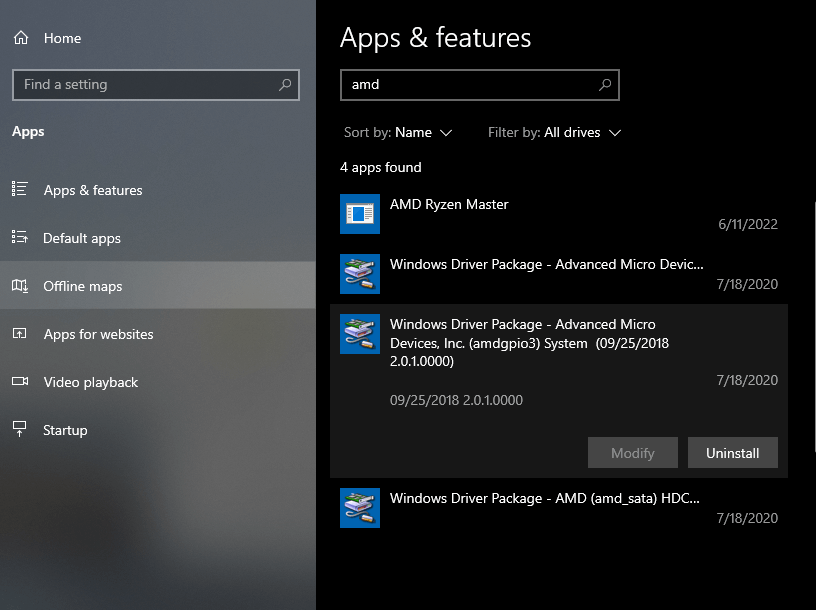Click the Startup icon in sidebar
This screenshot has width=816, height=610.
pos(20,429)
